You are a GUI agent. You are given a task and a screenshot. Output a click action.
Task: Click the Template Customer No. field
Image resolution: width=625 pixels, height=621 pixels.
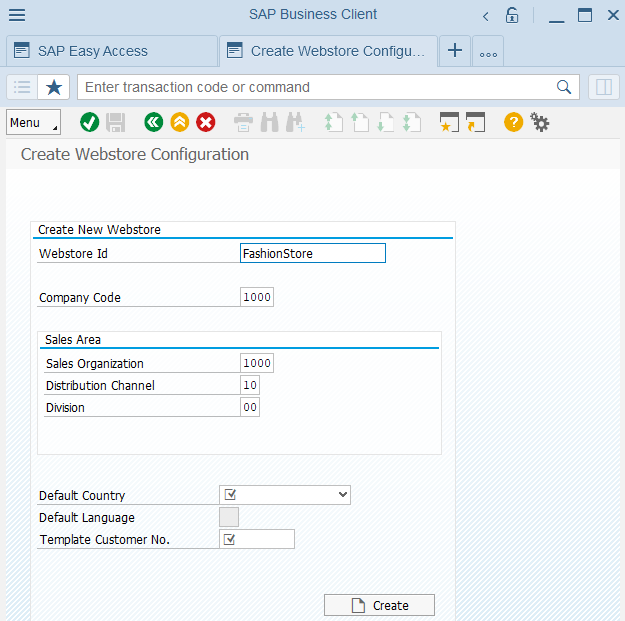(x=257, y=539)
